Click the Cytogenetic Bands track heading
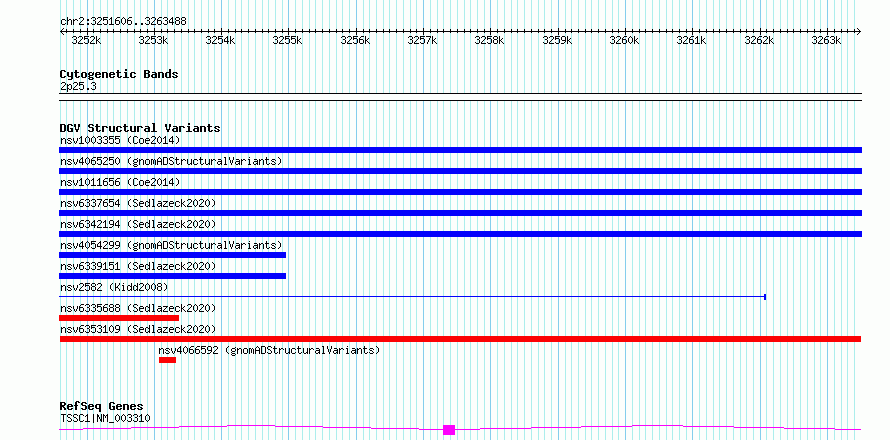890x440 pixels. click(x=119, y=74)
